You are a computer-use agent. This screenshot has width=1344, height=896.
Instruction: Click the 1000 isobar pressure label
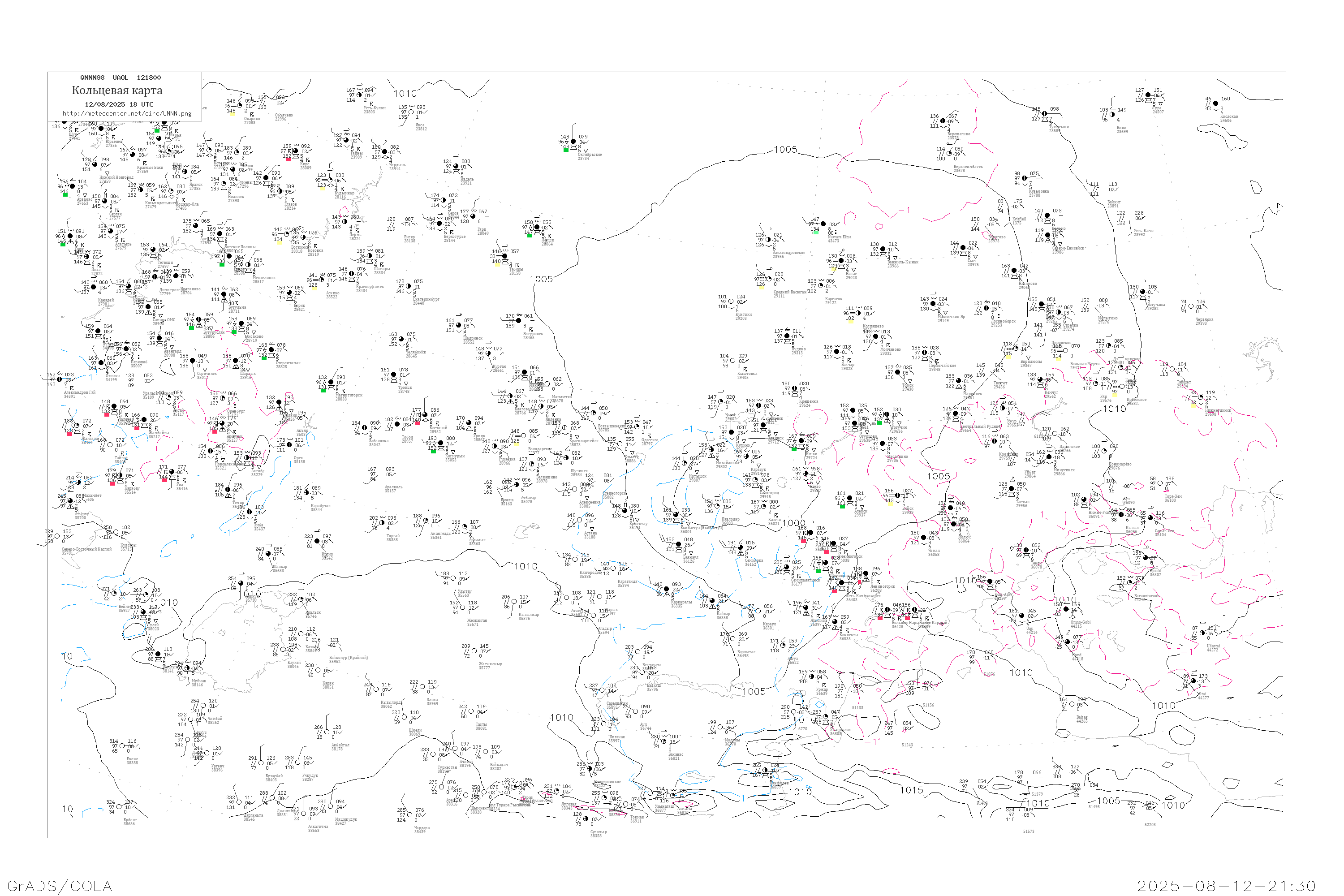794,523
